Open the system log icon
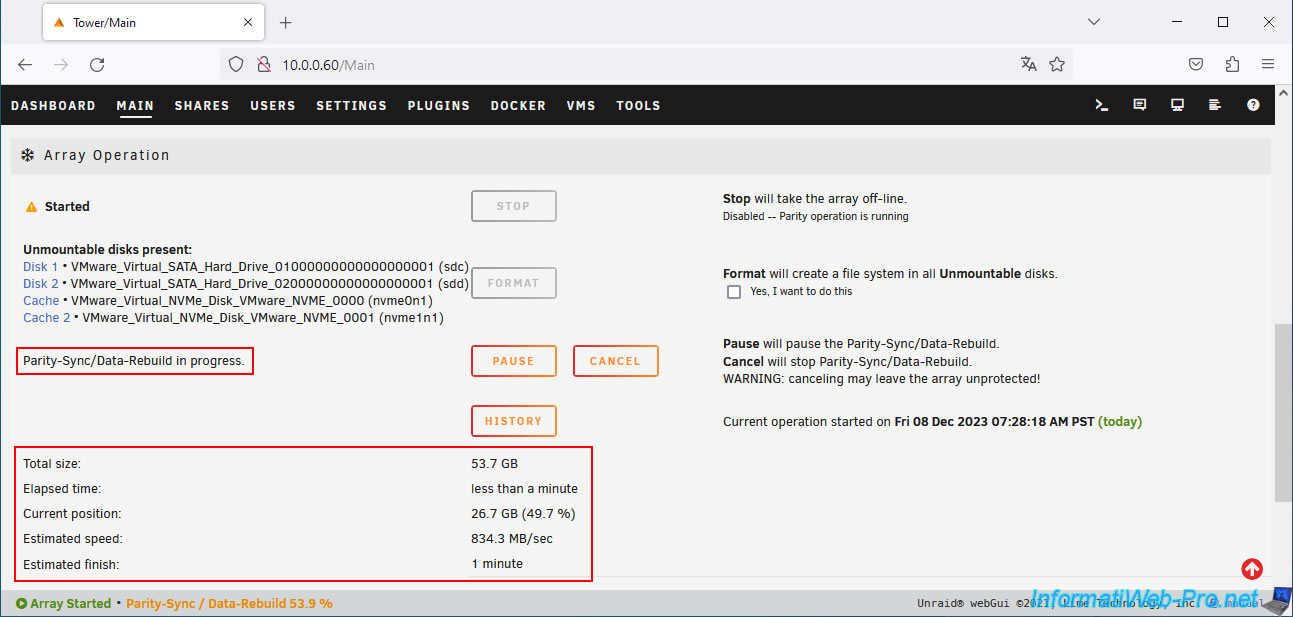 pyautogui.click(x=1215, y=105)
